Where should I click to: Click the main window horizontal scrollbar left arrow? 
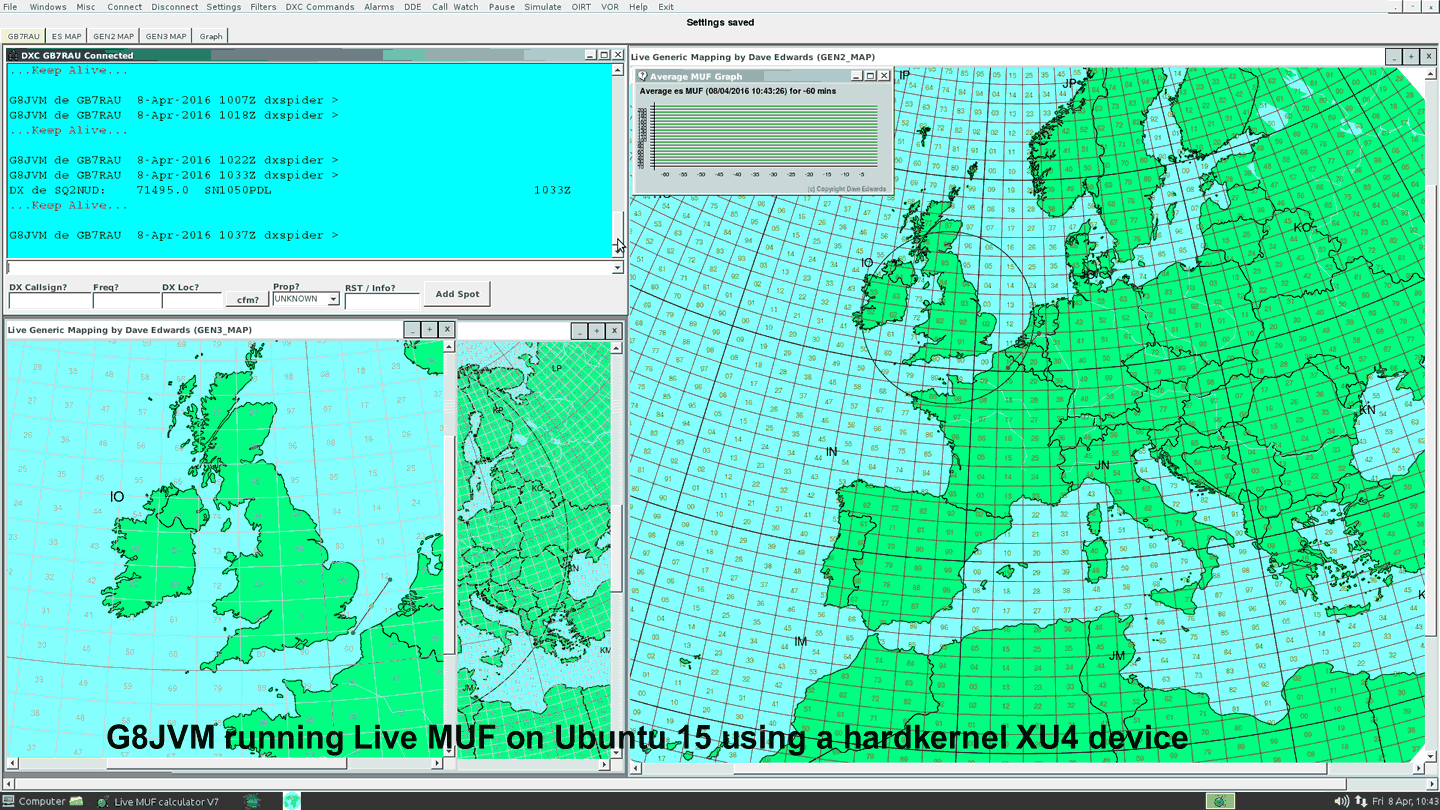(9, 784)
